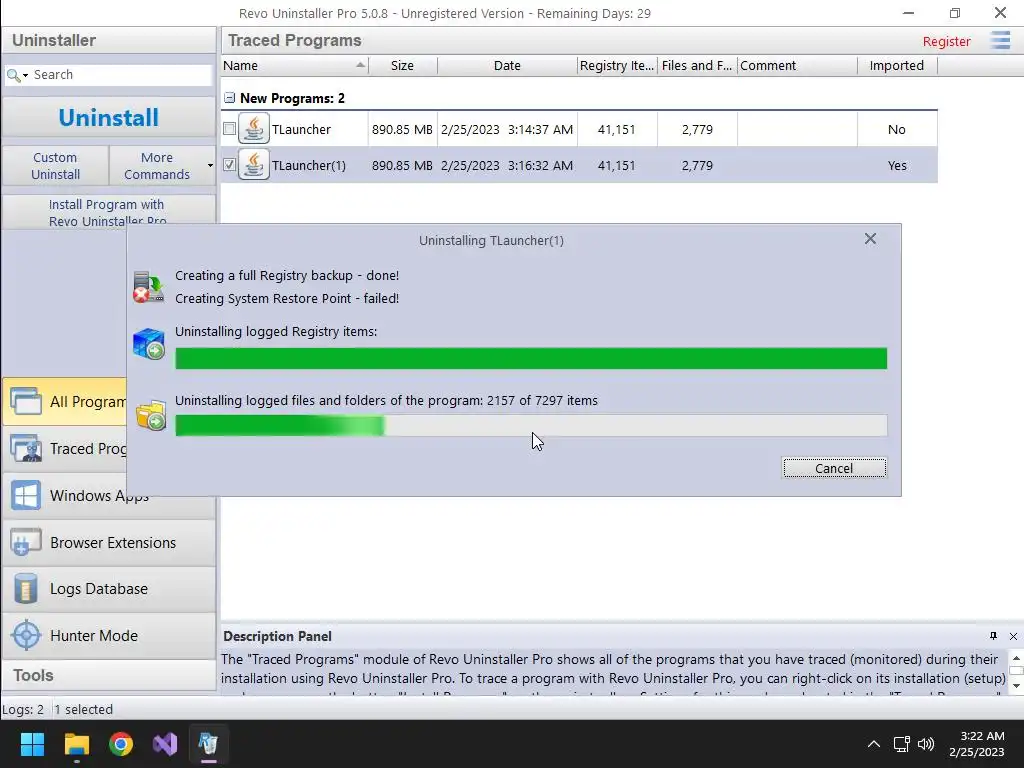The image size is (1024, 768).
Task: Click the files and folders uninstall icon
Action: pos(151,415)
